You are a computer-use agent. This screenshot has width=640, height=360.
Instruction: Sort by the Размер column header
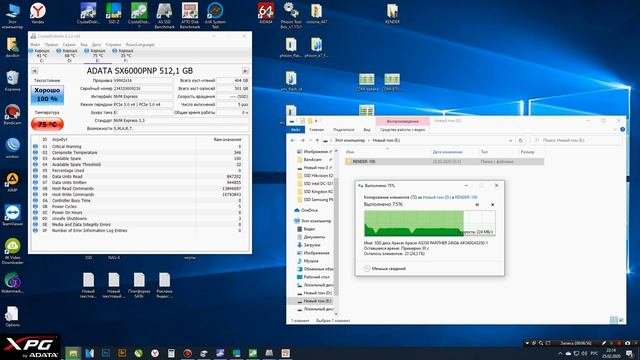click(527, 152)
